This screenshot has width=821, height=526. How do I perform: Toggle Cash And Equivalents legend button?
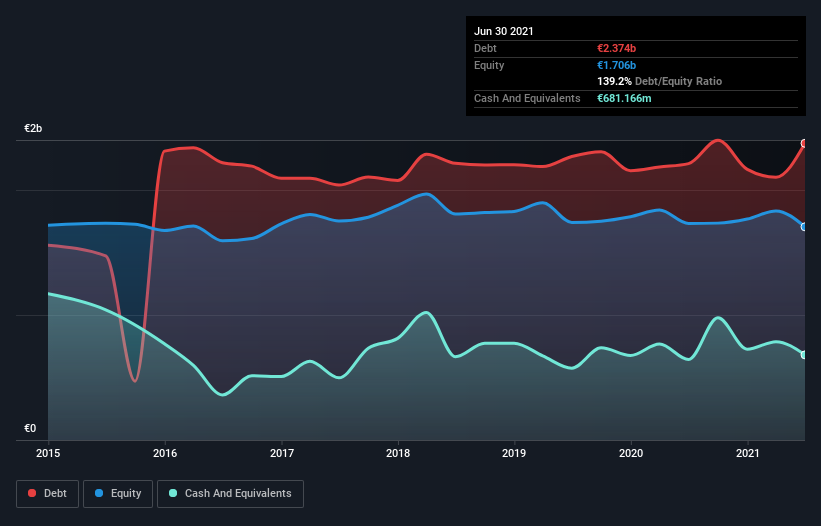(230, 494)
